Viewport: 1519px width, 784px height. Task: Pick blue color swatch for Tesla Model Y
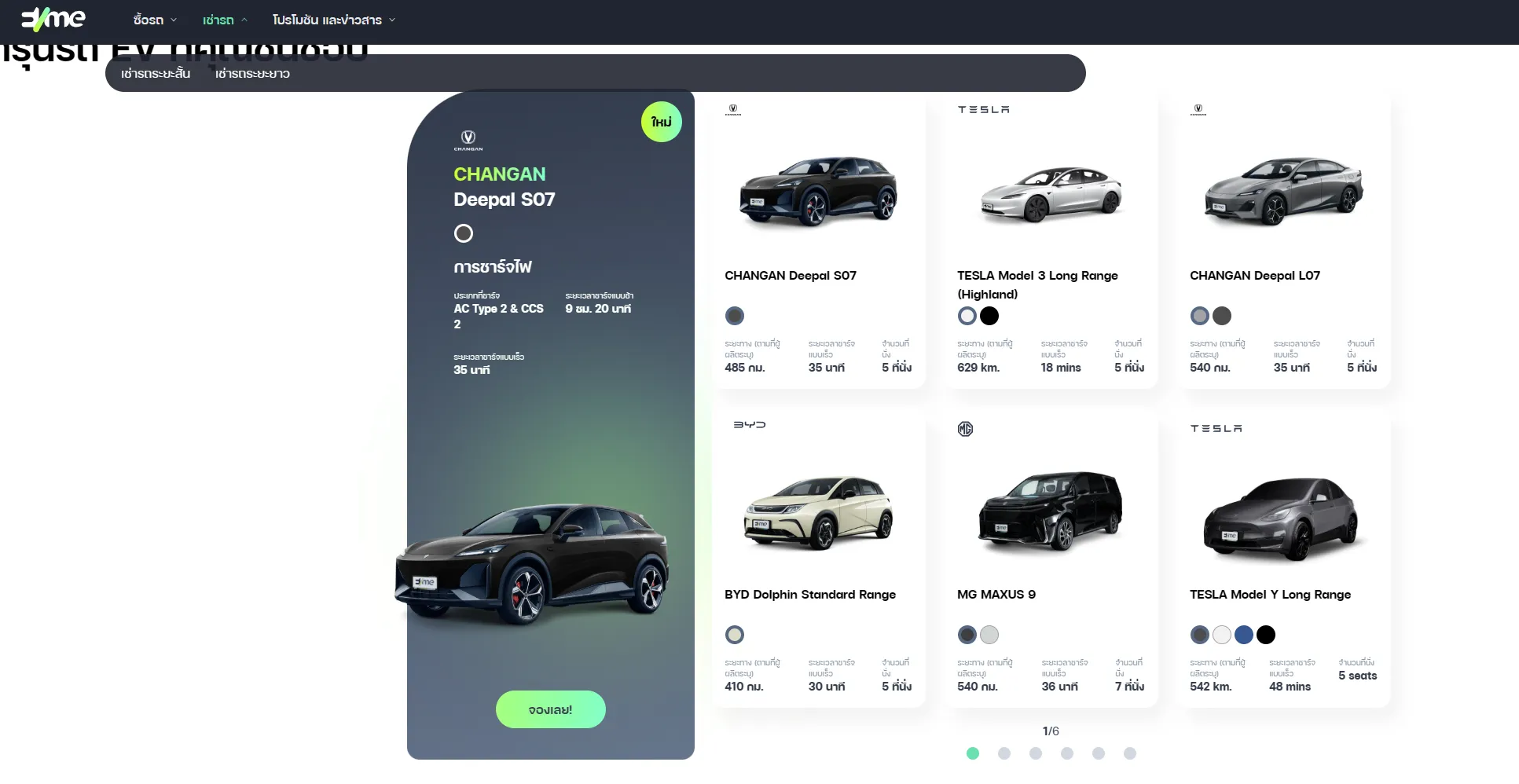(1244, 635)
